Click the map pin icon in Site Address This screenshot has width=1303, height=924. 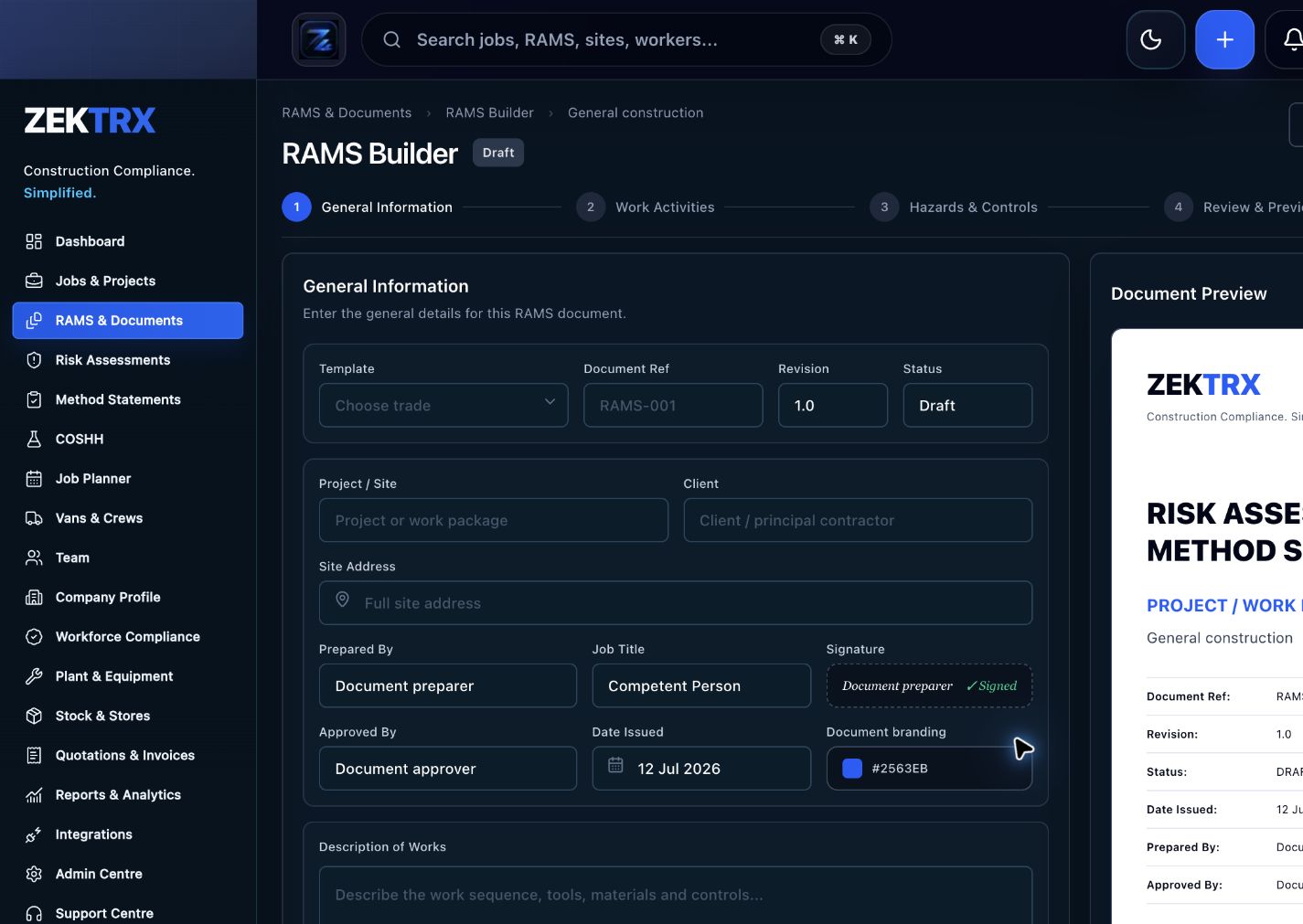(x=342, y=600)
